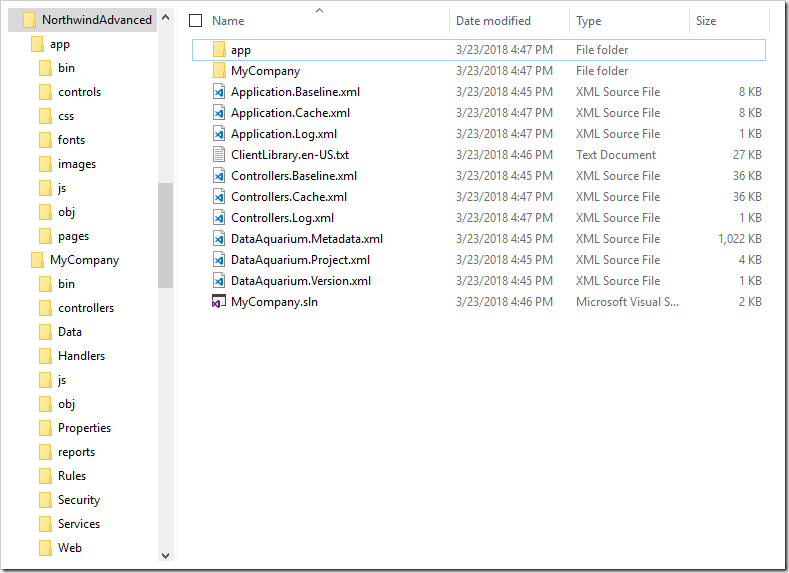Tick the select-all checkbox beside Name

tap(195, 21)
